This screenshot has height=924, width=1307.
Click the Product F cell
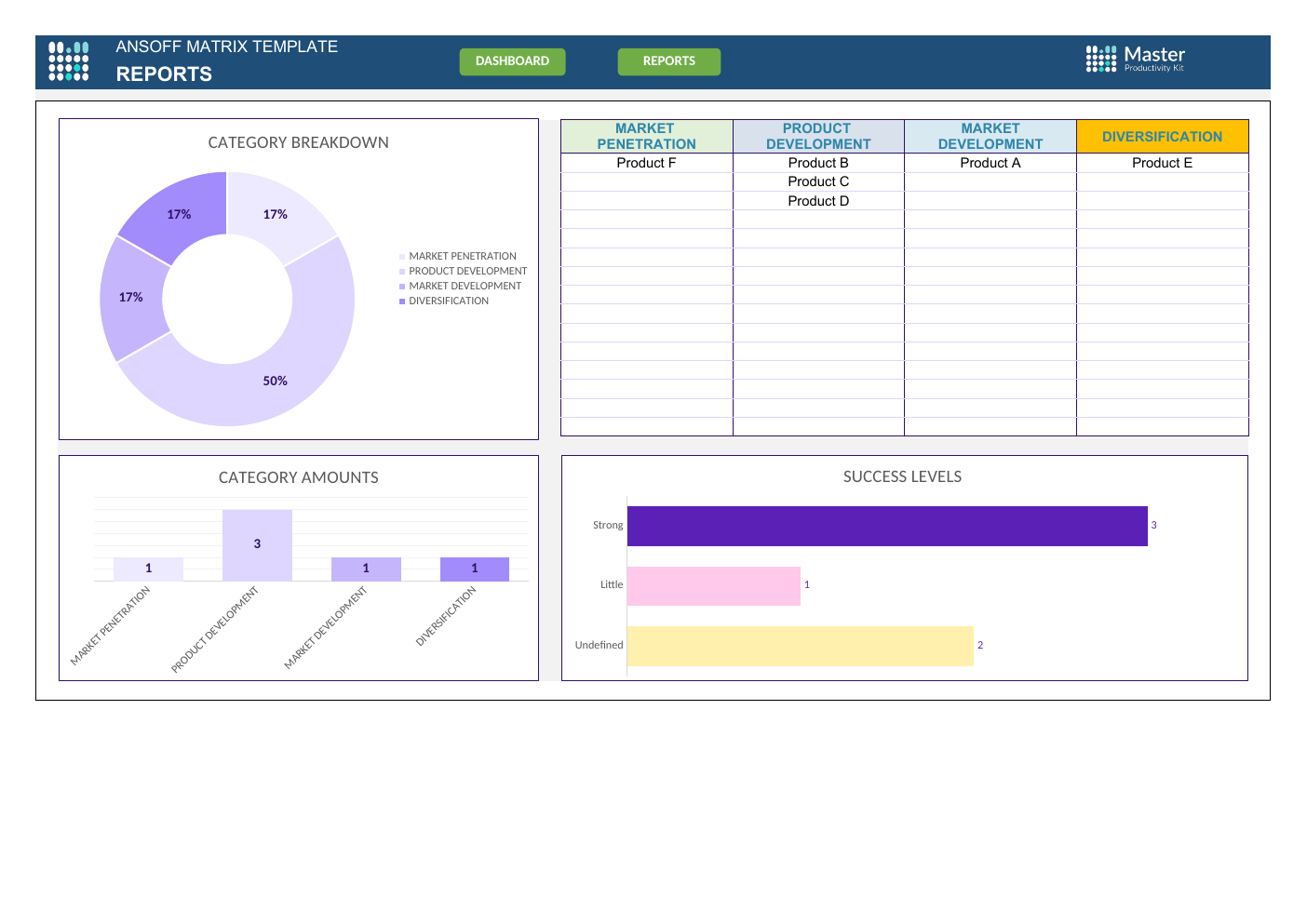(647, 163)
